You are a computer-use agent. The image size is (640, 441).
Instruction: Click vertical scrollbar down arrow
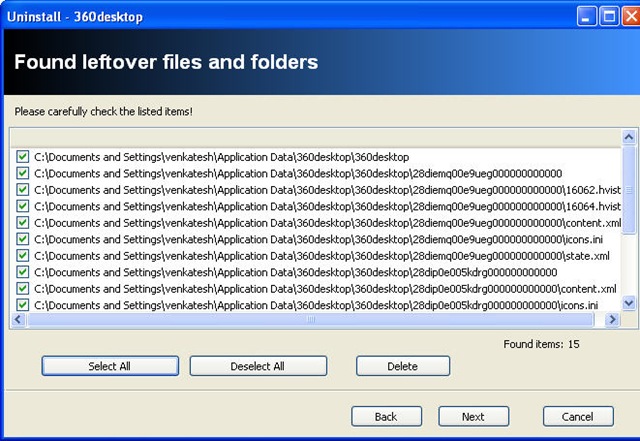pos(629,303)
